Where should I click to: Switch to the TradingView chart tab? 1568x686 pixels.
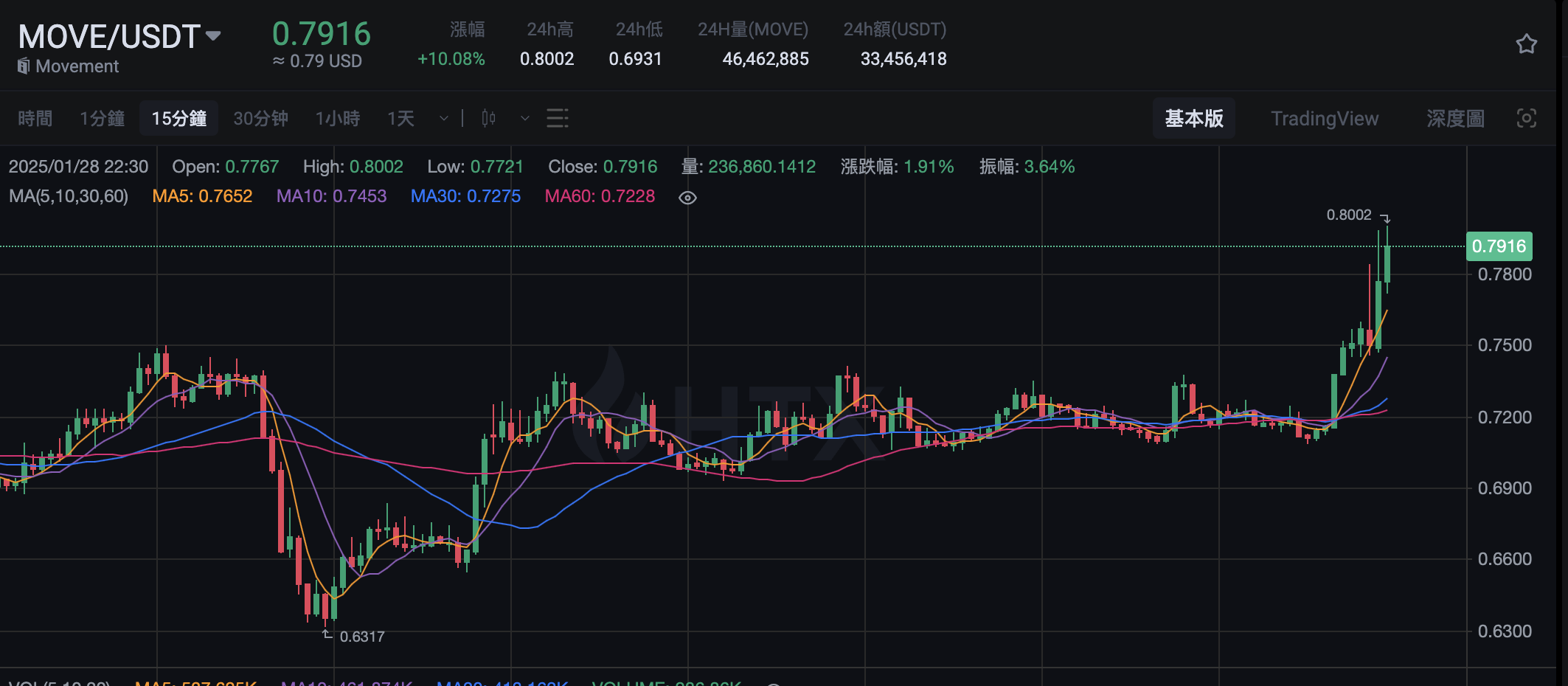[x=1324, y=118]
